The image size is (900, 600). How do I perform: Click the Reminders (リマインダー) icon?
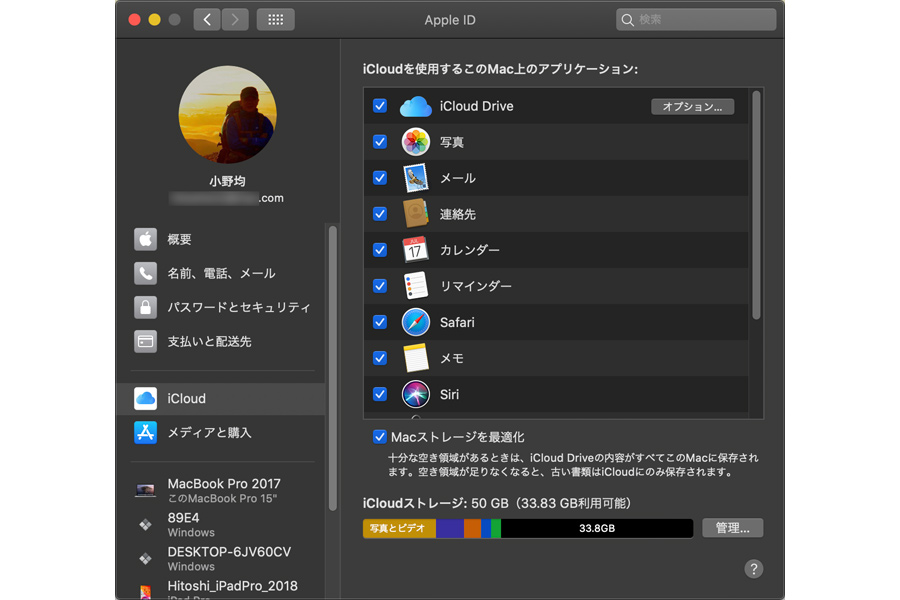click(415, 286)
